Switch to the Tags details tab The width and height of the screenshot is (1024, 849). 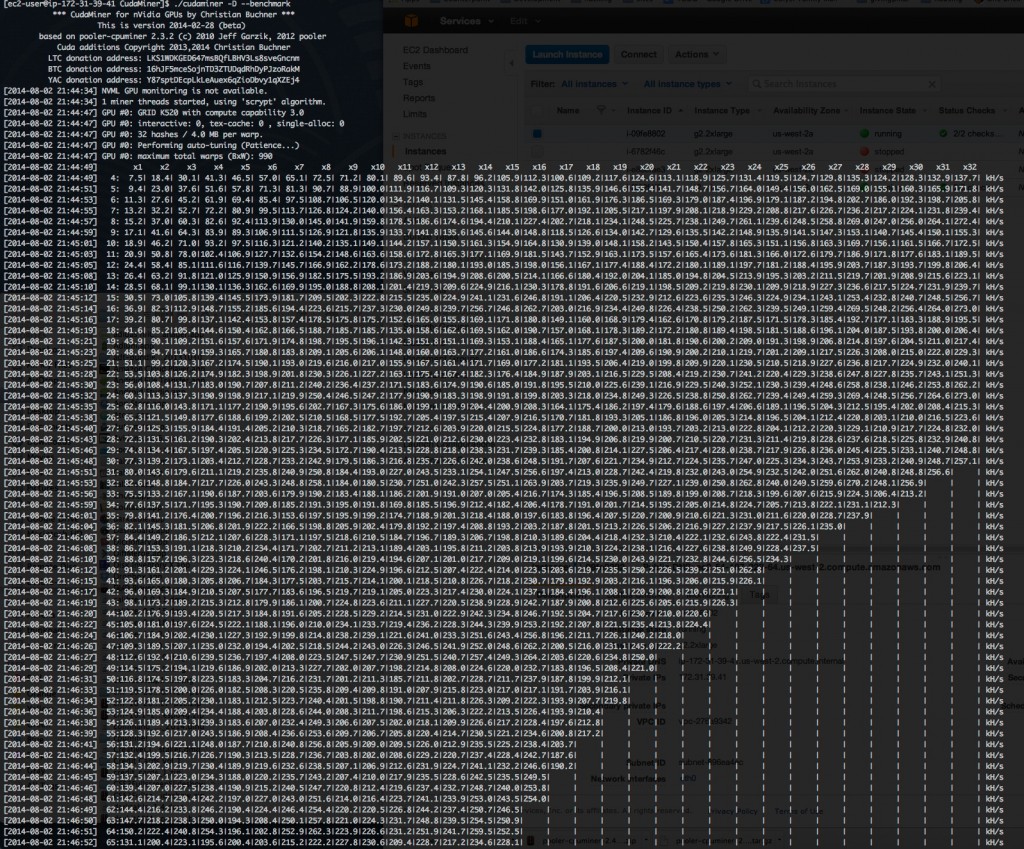[x=760, y=595]
